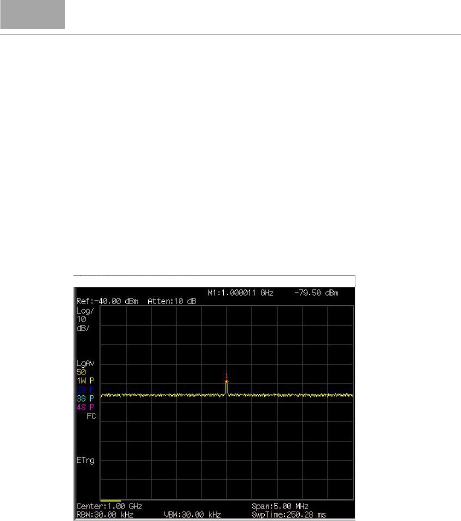This screenshot has height=521, width=461.
Task: Click the orange marker on the signal peak
Action: 226,381
